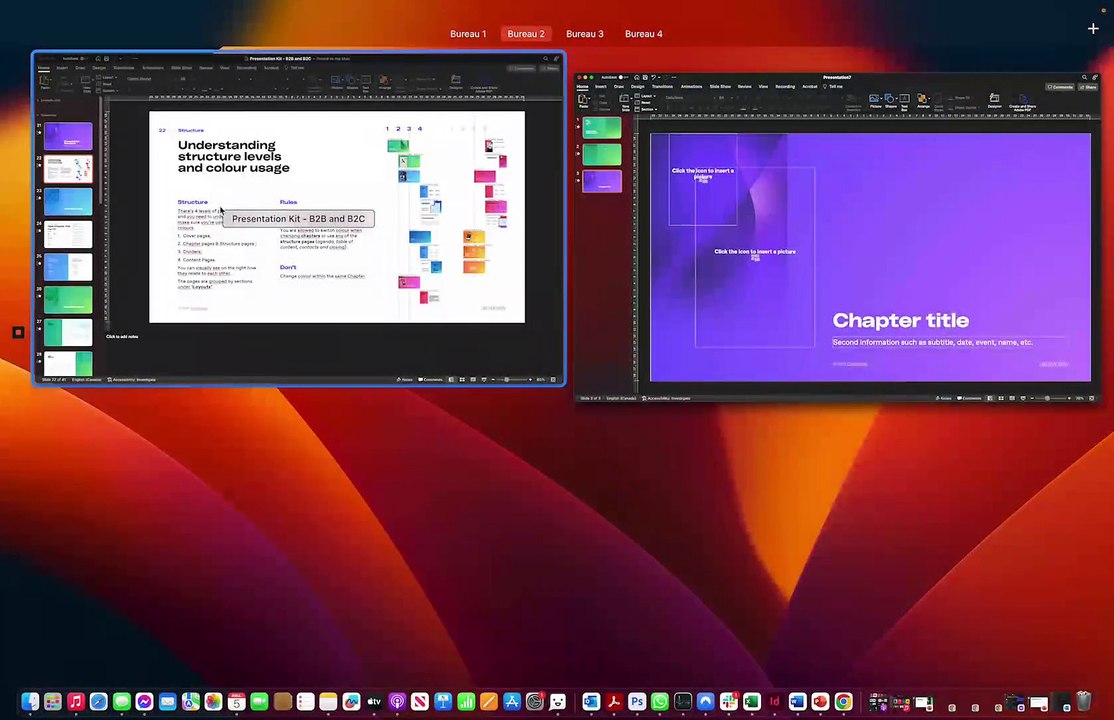
Task: Click Chapter title text on Presentation7 slide
Action: point(900,321)
